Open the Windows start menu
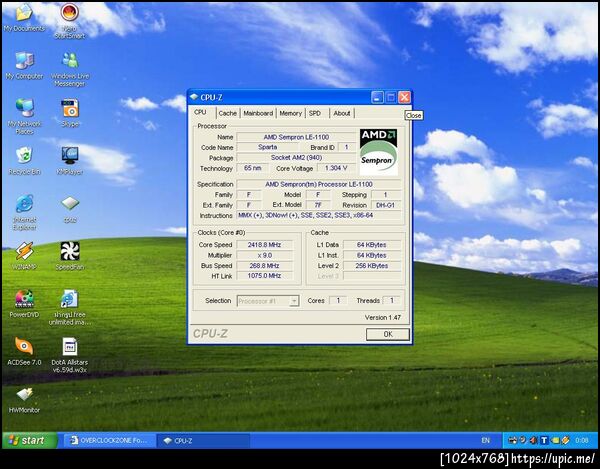Image resolution: width=600 pixels, height=469 pixels. pos(29,440)
